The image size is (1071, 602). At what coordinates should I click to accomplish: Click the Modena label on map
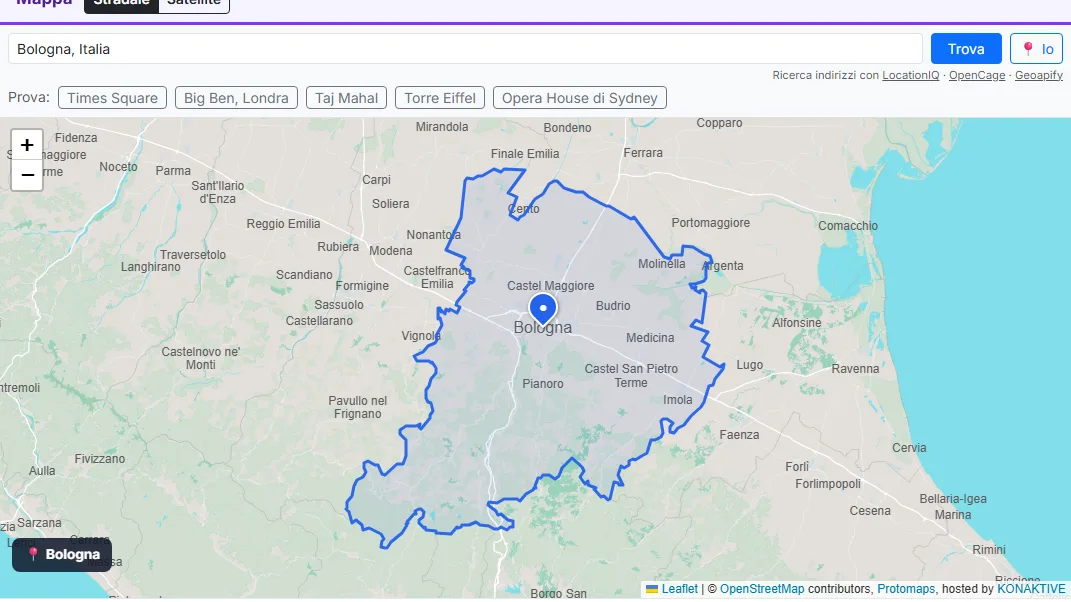click(x=391, y=251)
